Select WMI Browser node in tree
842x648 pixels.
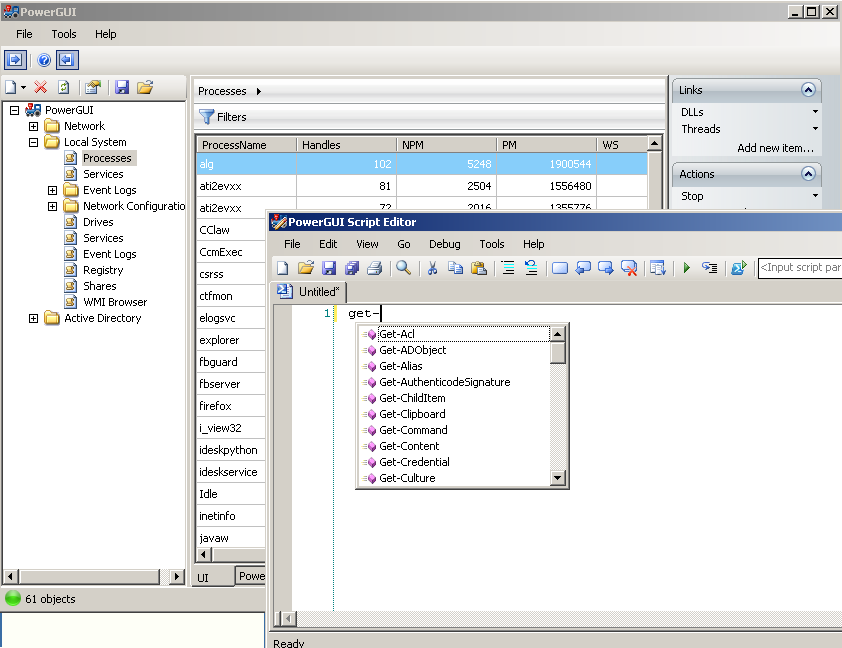[x=115, y=302]
